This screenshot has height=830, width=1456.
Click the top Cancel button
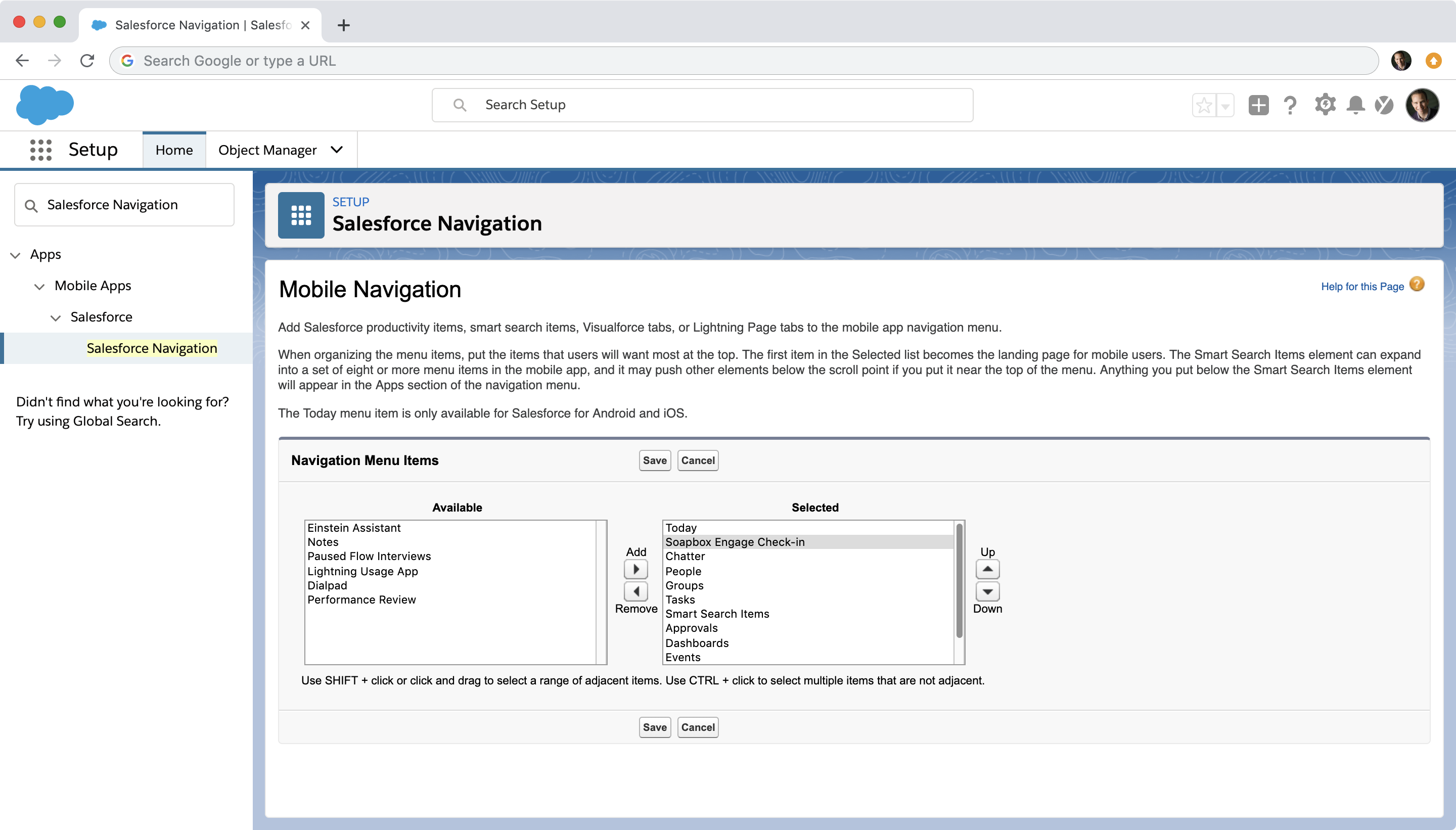coord(698,460)
